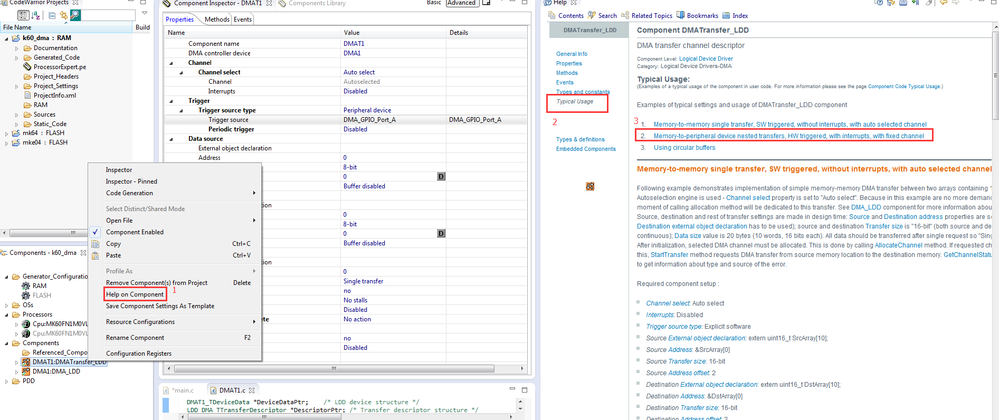Click the save icon next to Advanced
Image resolution: width=999 pixels, height=420 pixels.
tap(487, 3)
